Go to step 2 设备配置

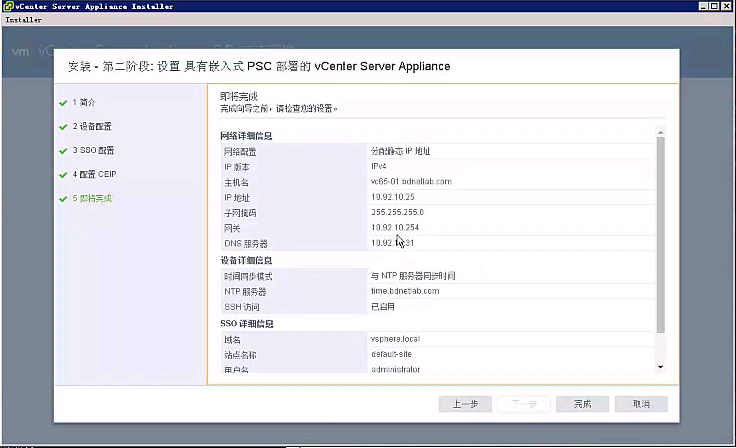tap(92, 126)
